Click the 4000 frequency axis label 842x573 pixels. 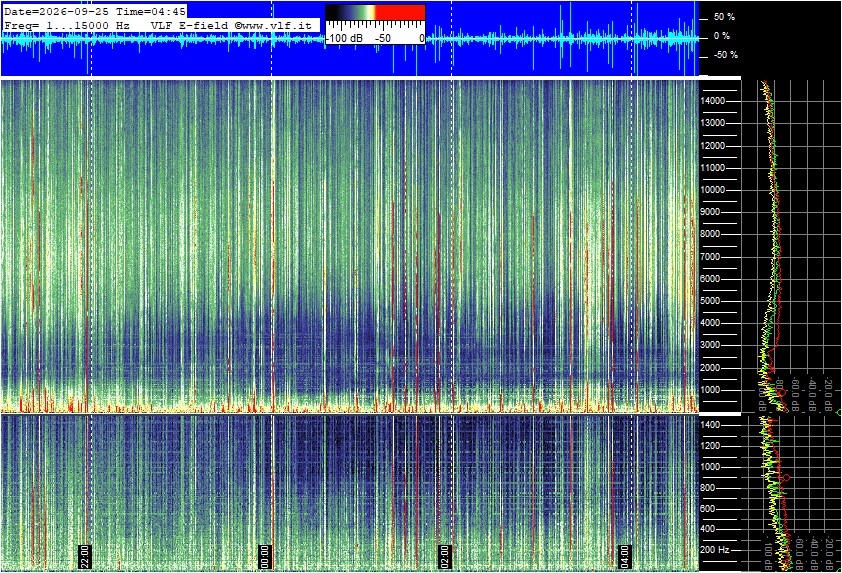pos(710,323)
